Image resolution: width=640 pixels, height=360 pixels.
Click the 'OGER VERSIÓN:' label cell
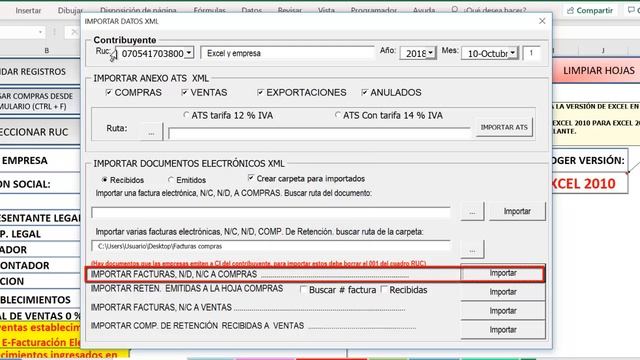click(x=590, y=160)
